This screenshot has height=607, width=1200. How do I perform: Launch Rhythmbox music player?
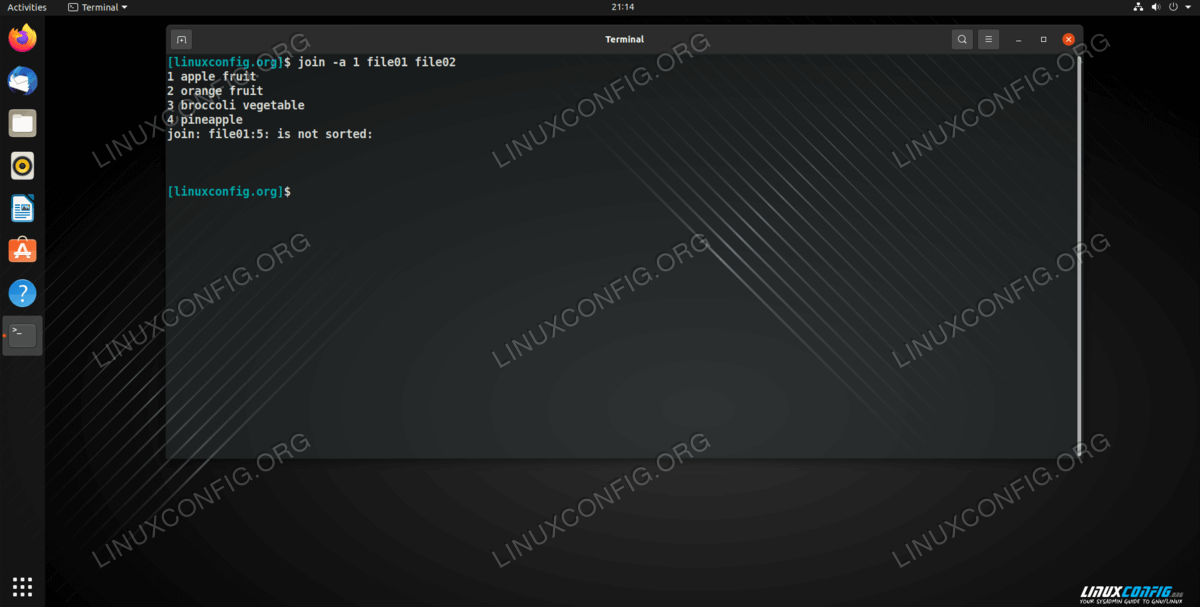coord(22,166)
